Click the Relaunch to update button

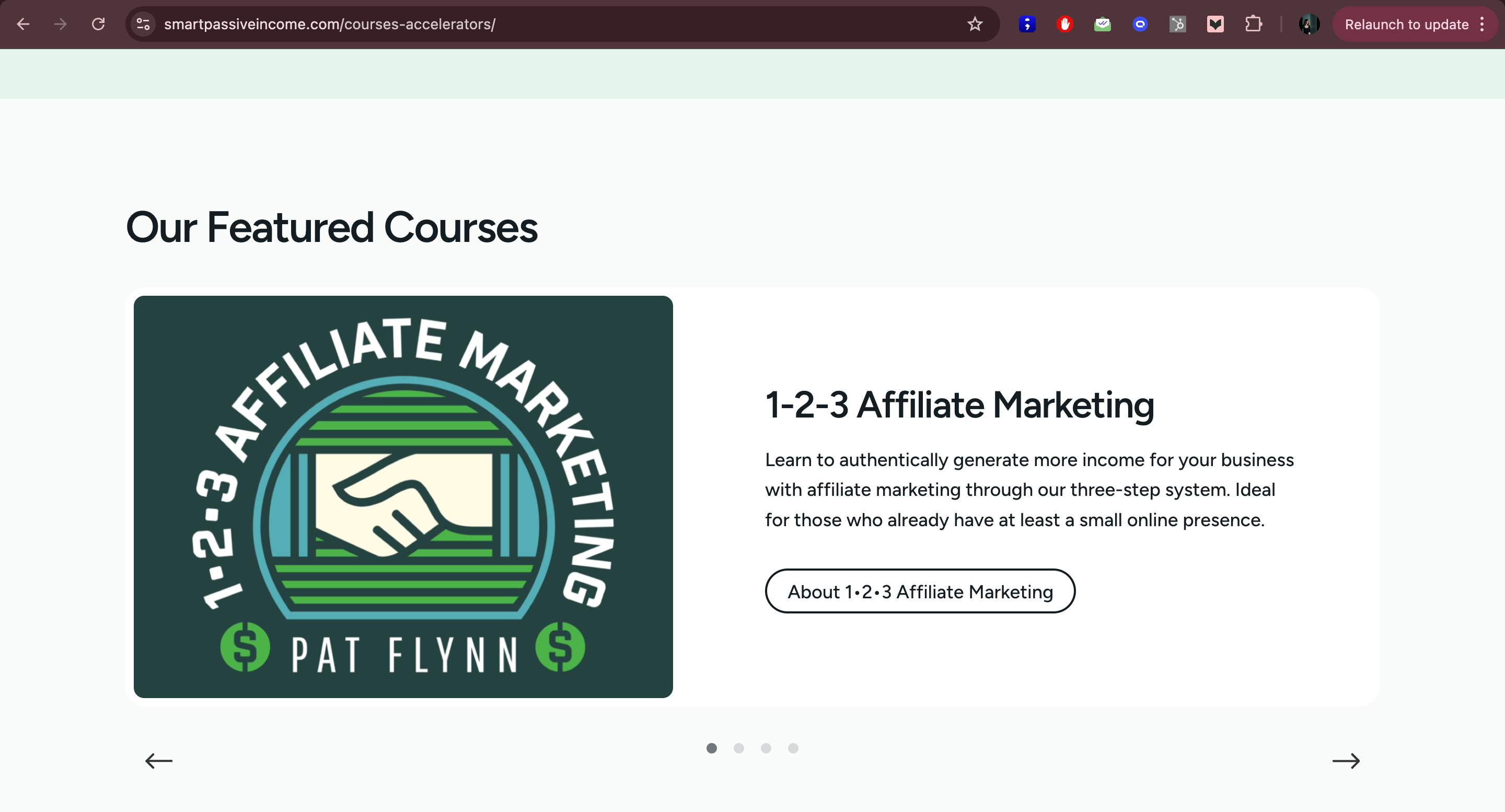[x=1406, y=24]
